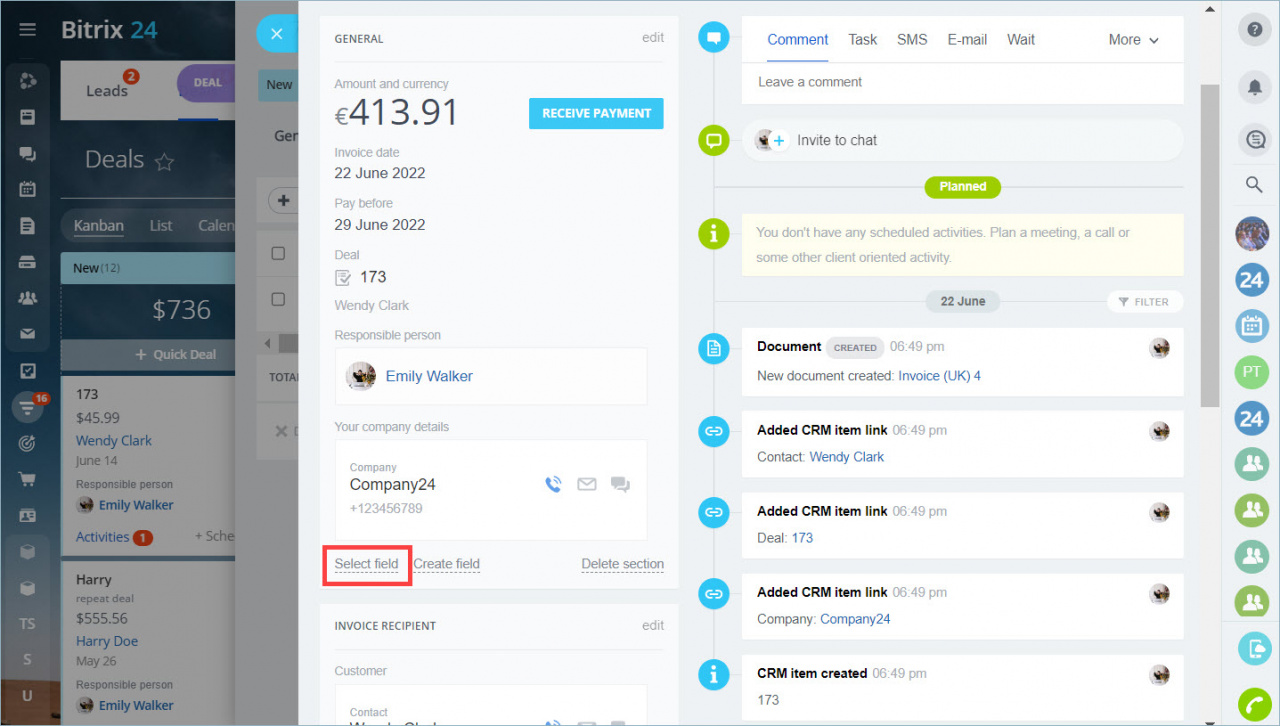Click the green phone dial button
The height and width of the screenshot is (726, 1280).
click(x=1254, y=706)
